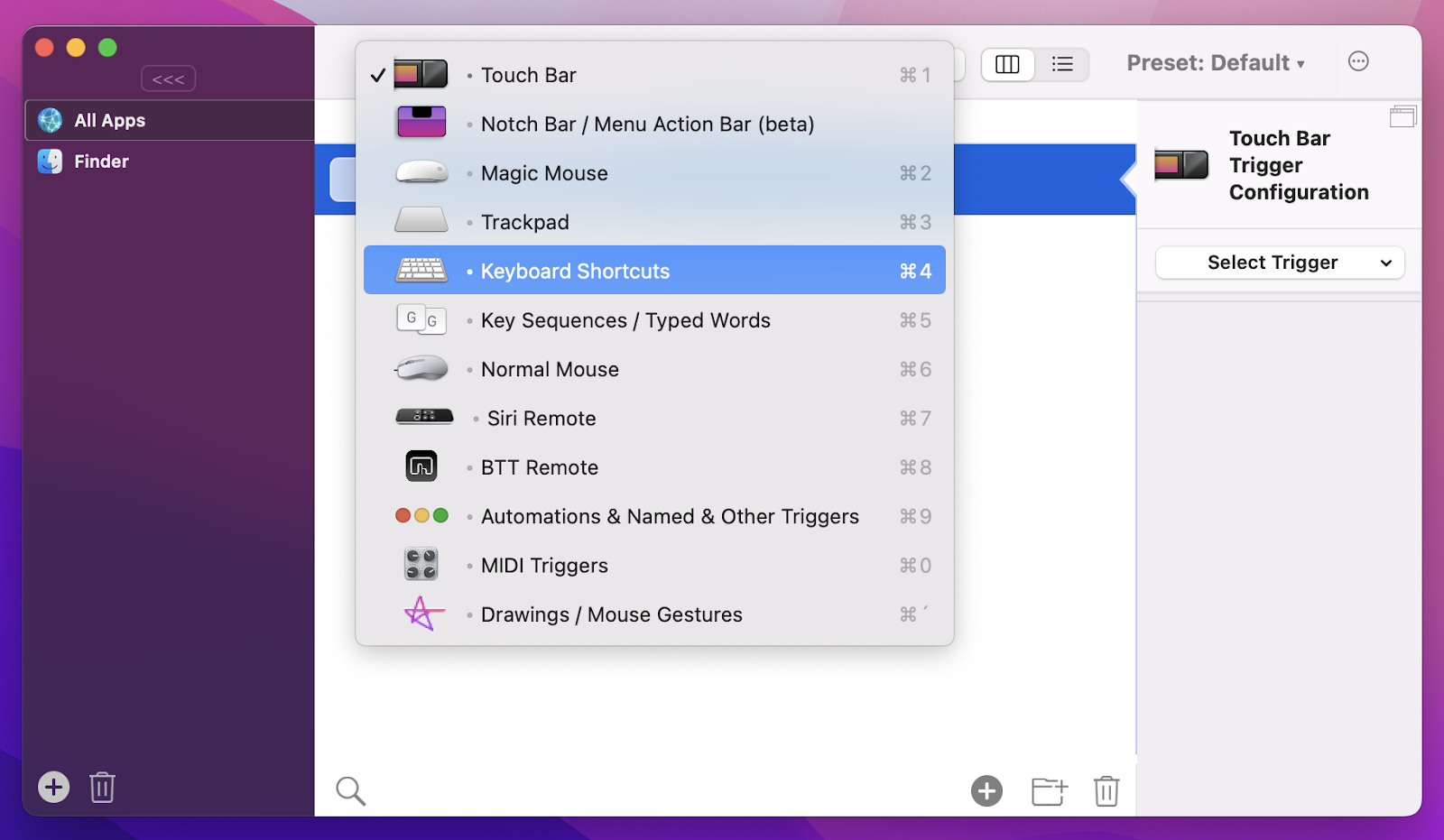Create a new trigger group folder
The height and width of the screenshot is (840, 1444).
coord(1047,790)
